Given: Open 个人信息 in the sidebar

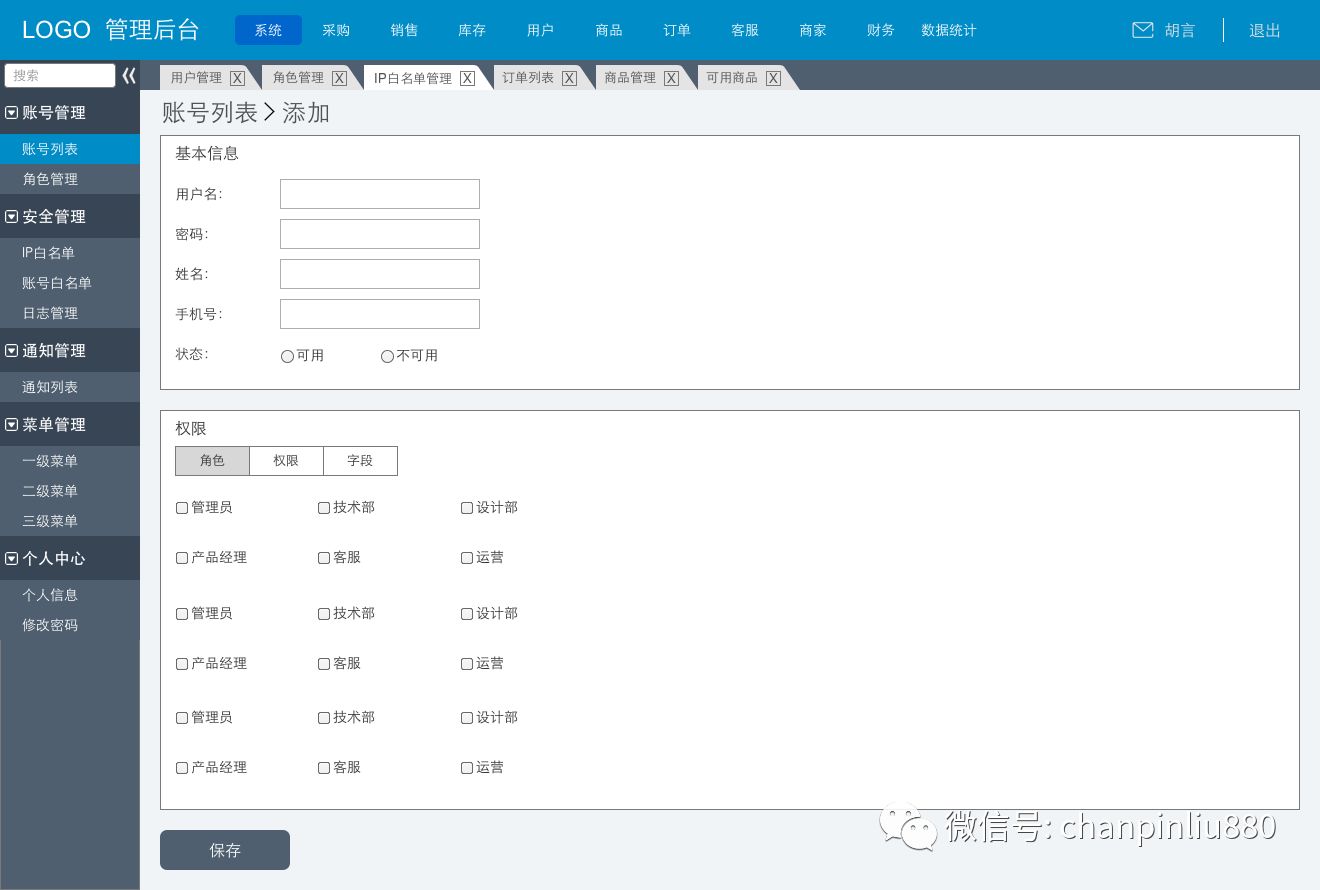Looking at the screenshot, I should click(x=70, y=595).
